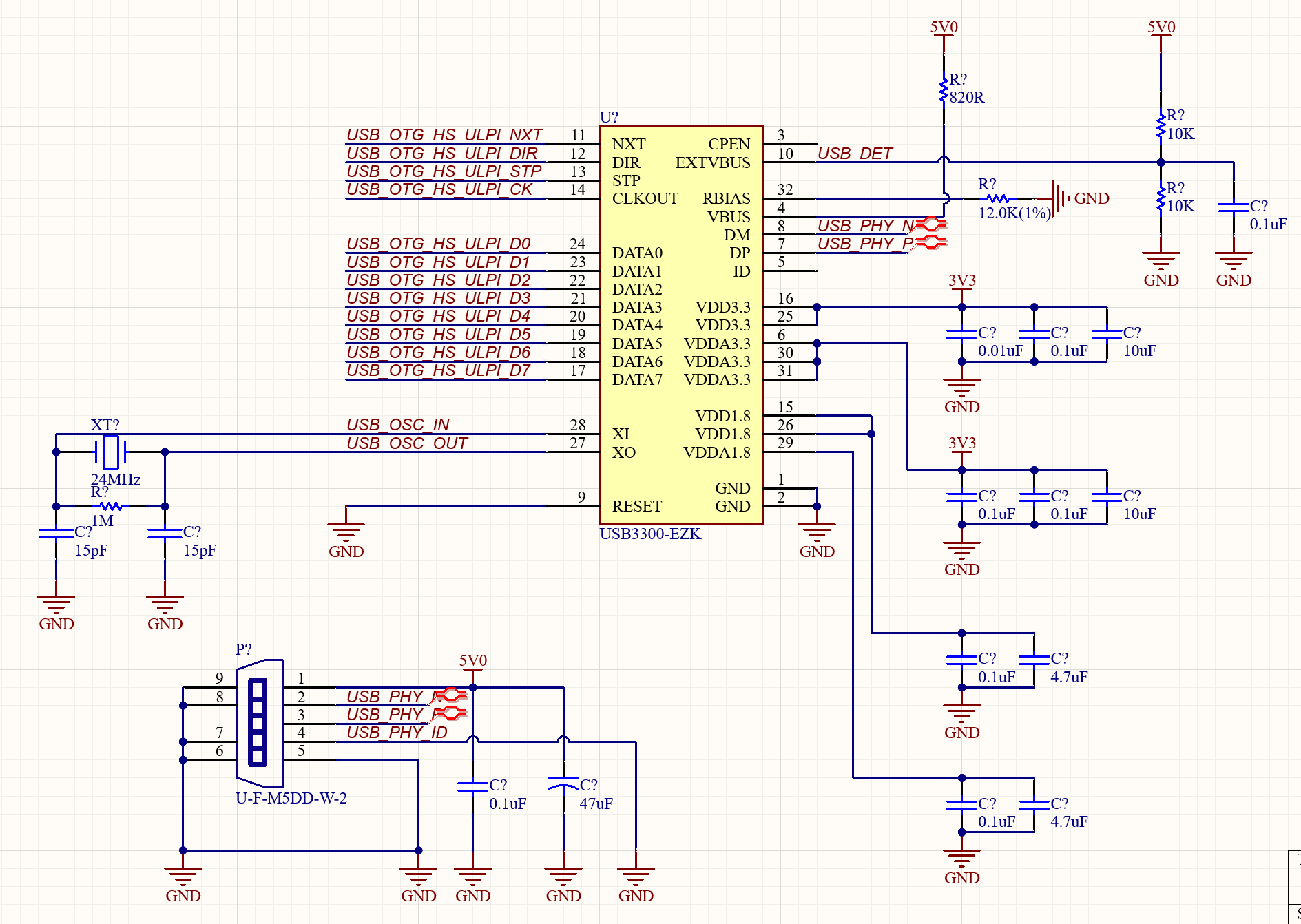Image resolution: width=1301 pixels, height=924 pixels.
Task: Click the 1M resistor near crystal
Action: point(110,506)
